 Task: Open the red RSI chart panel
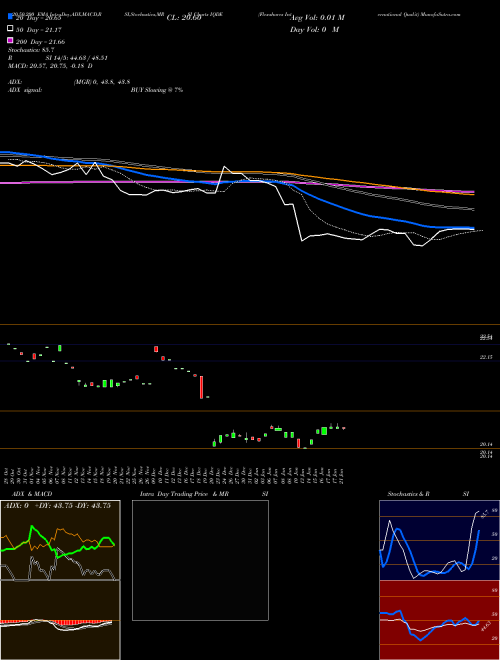pos(439,620)
